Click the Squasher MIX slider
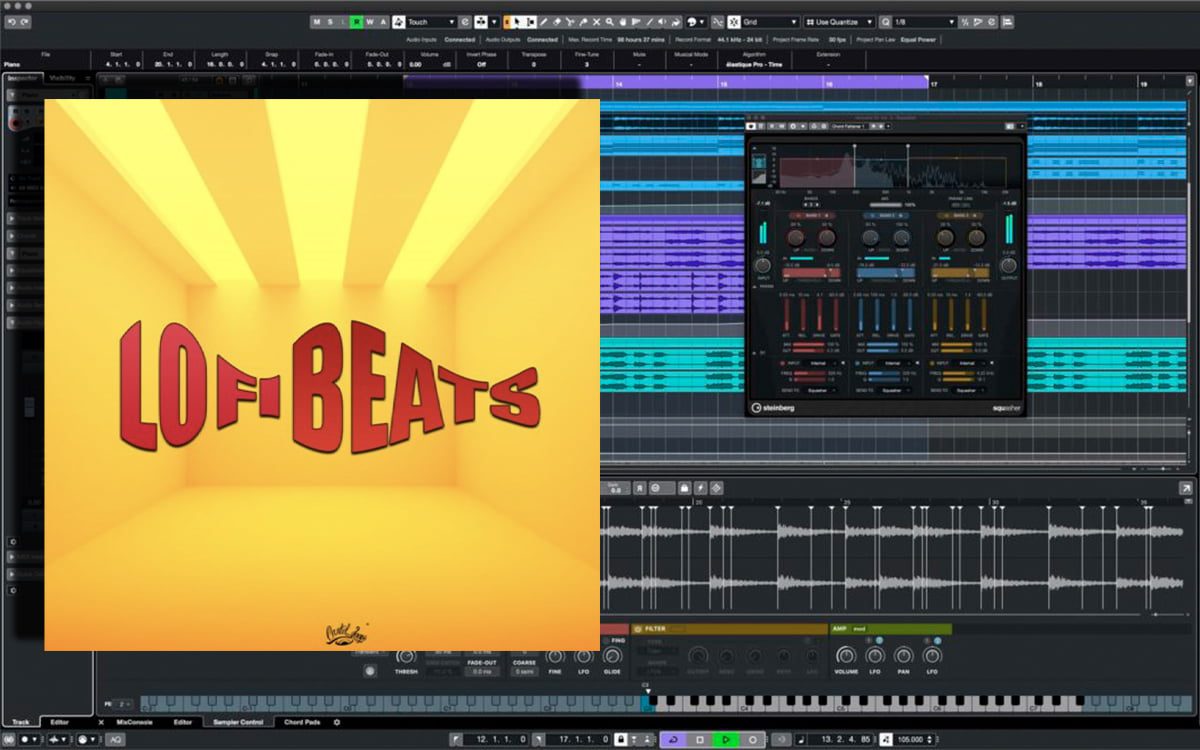The height and width of the screenshot is (750, 1200). pyautogui.click(x=885, y=205)
